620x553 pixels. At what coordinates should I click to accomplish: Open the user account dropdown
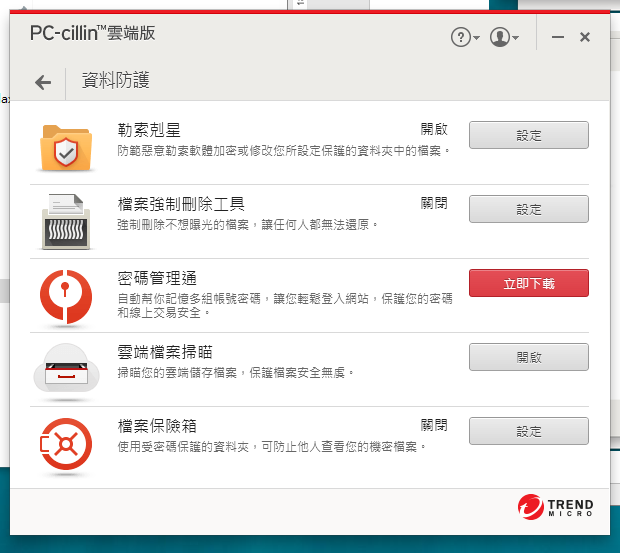click(x=504, y=38)
